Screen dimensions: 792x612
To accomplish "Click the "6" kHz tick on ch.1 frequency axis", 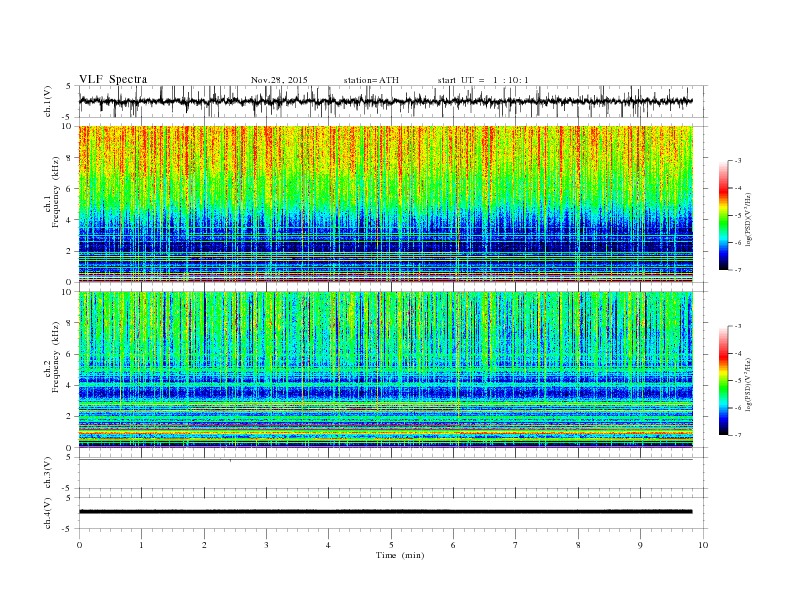I will (69, 189).
